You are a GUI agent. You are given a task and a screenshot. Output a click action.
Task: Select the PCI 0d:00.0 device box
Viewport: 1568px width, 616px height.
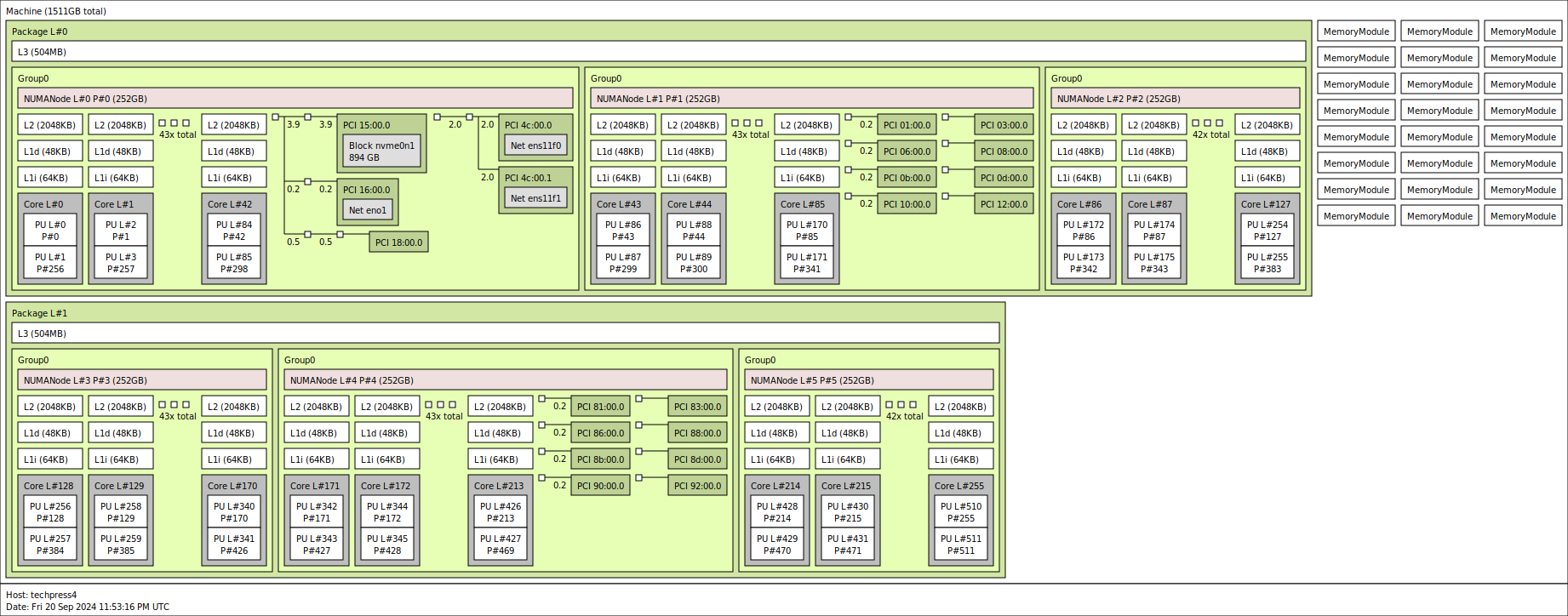pos(1004,178)
